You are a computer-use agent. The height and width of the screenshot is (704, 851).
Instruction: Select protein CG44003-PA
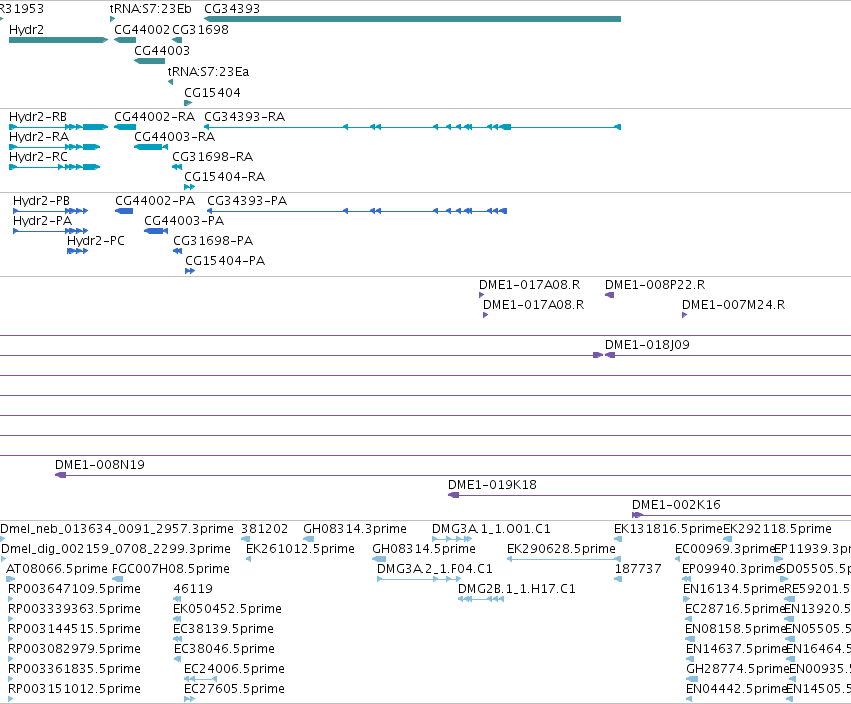(156, 231)
